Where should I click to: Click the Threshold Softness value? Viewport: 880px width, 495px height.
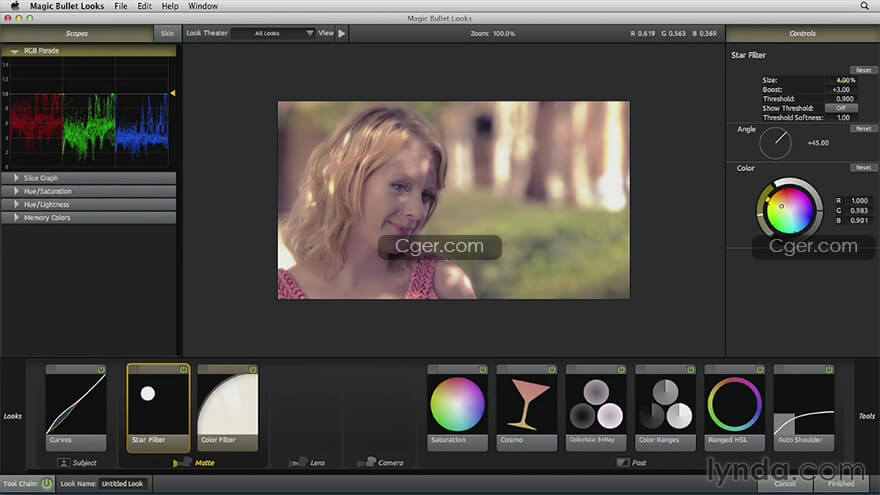[x=842, y=117]
